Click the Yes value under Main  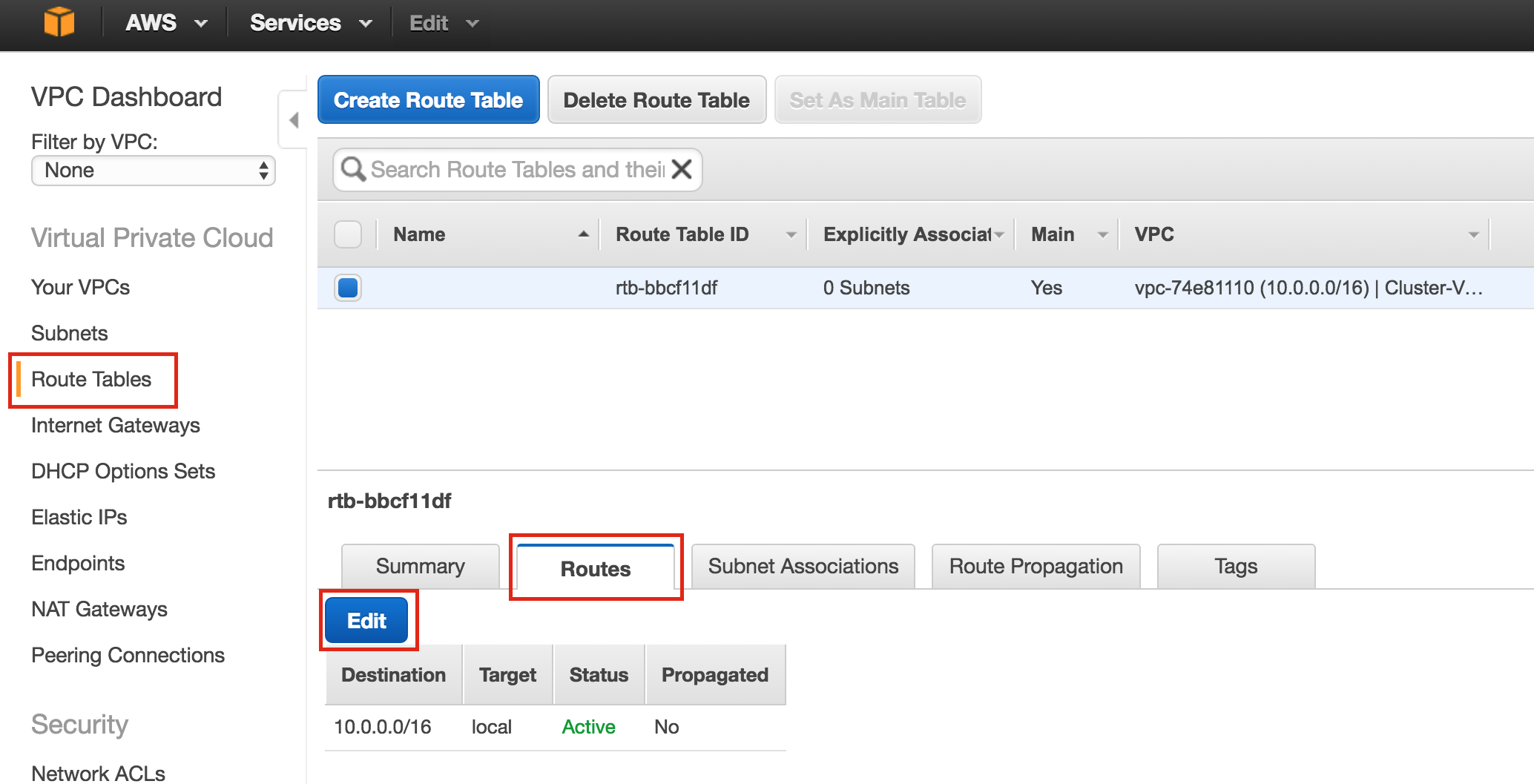click(1047, 288)
